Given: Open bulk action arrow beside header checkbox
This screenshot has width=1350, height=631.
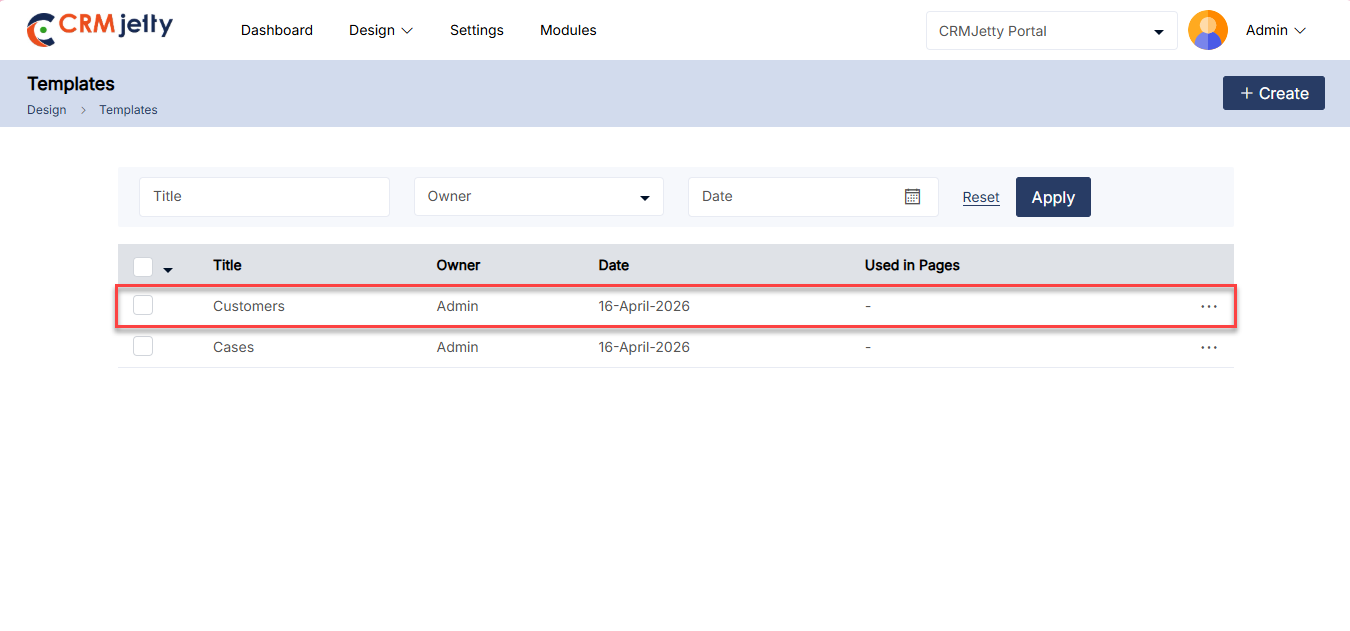Looking at the screenshot, I should 168,270.
